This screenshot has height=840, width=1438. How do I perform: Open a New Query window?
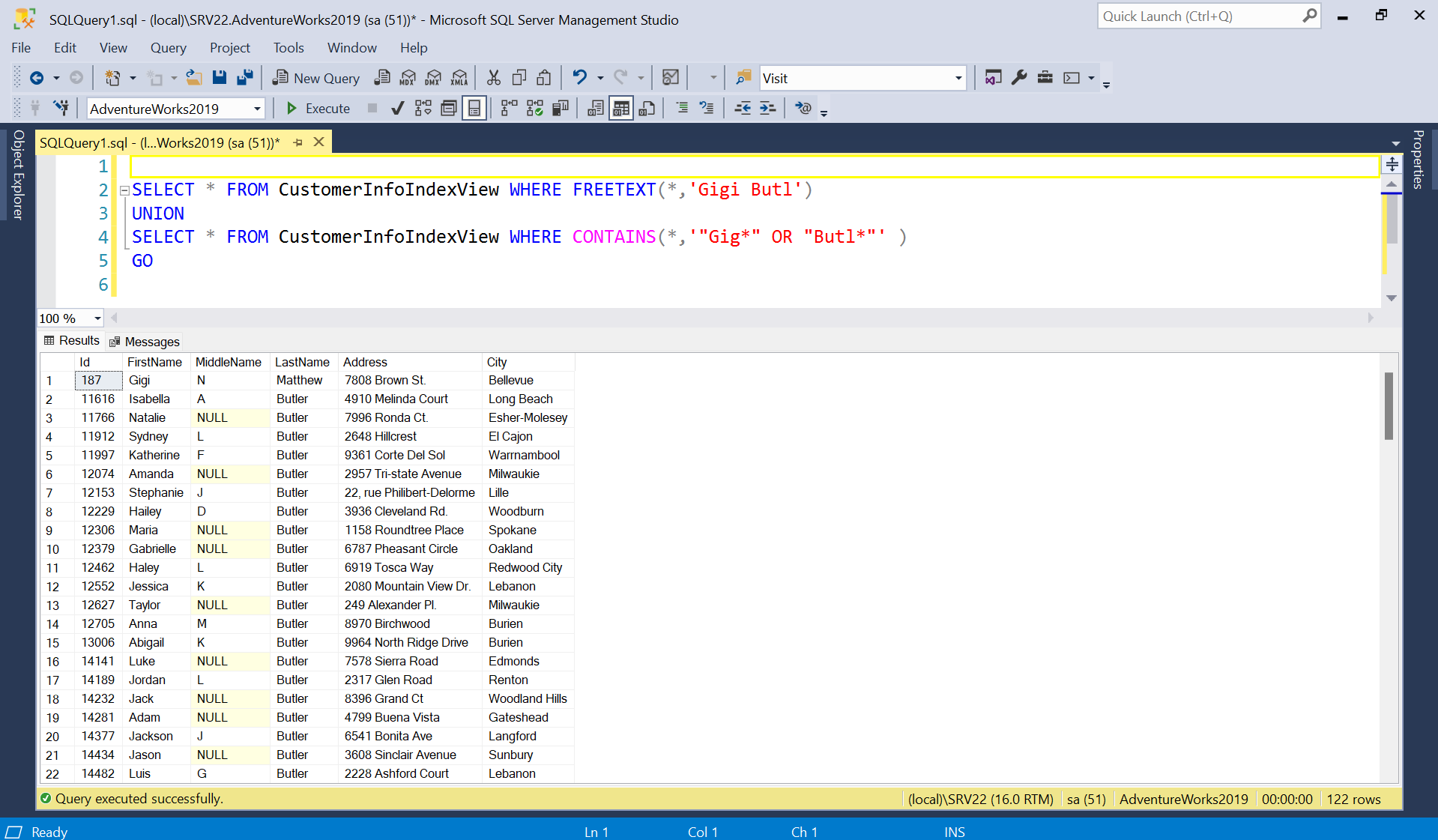[315, 77]
